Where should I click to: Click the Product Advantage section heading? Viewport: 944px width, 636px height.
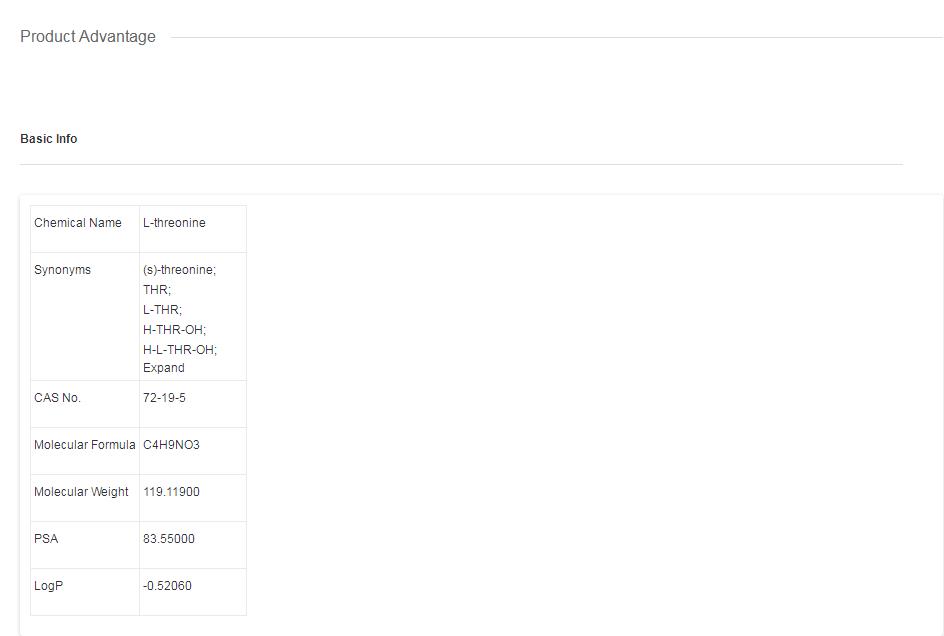pos(88,37)
